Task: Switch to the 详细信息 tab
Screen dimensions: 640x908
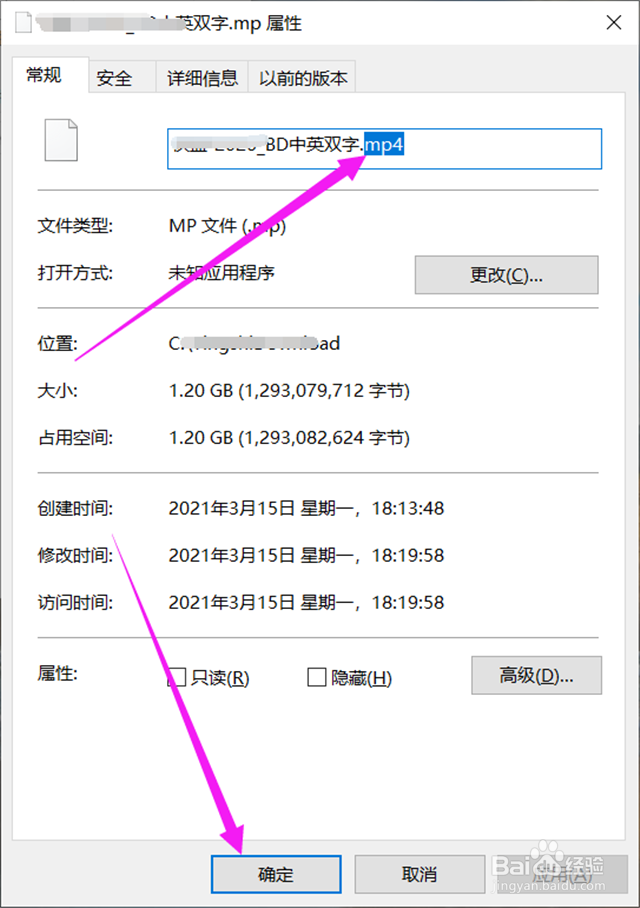Action: pos(202,78)
